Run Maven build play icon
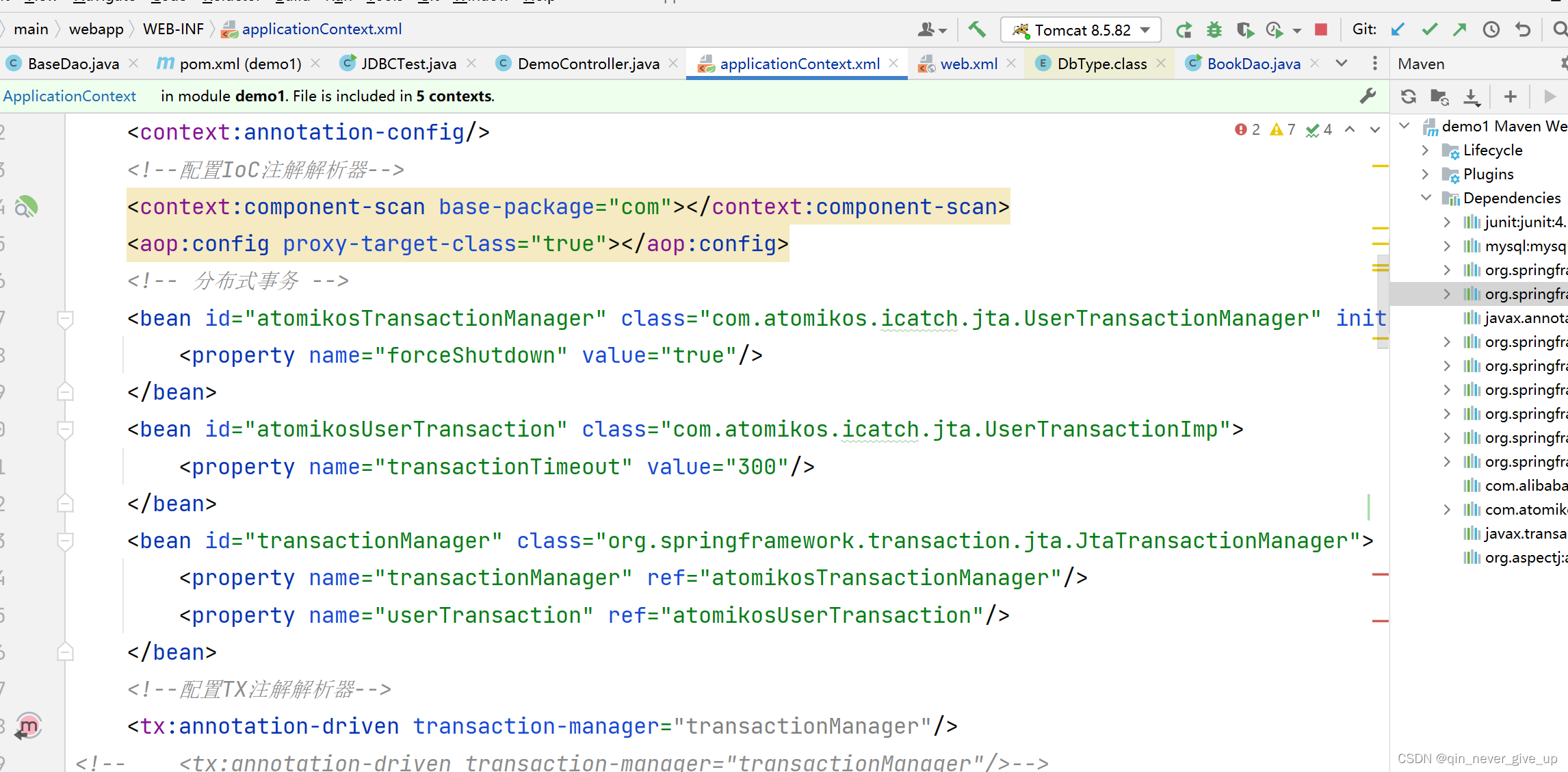Viewport: 1568px width, 772px height. pyautogui.click(x=1550, y=96)
